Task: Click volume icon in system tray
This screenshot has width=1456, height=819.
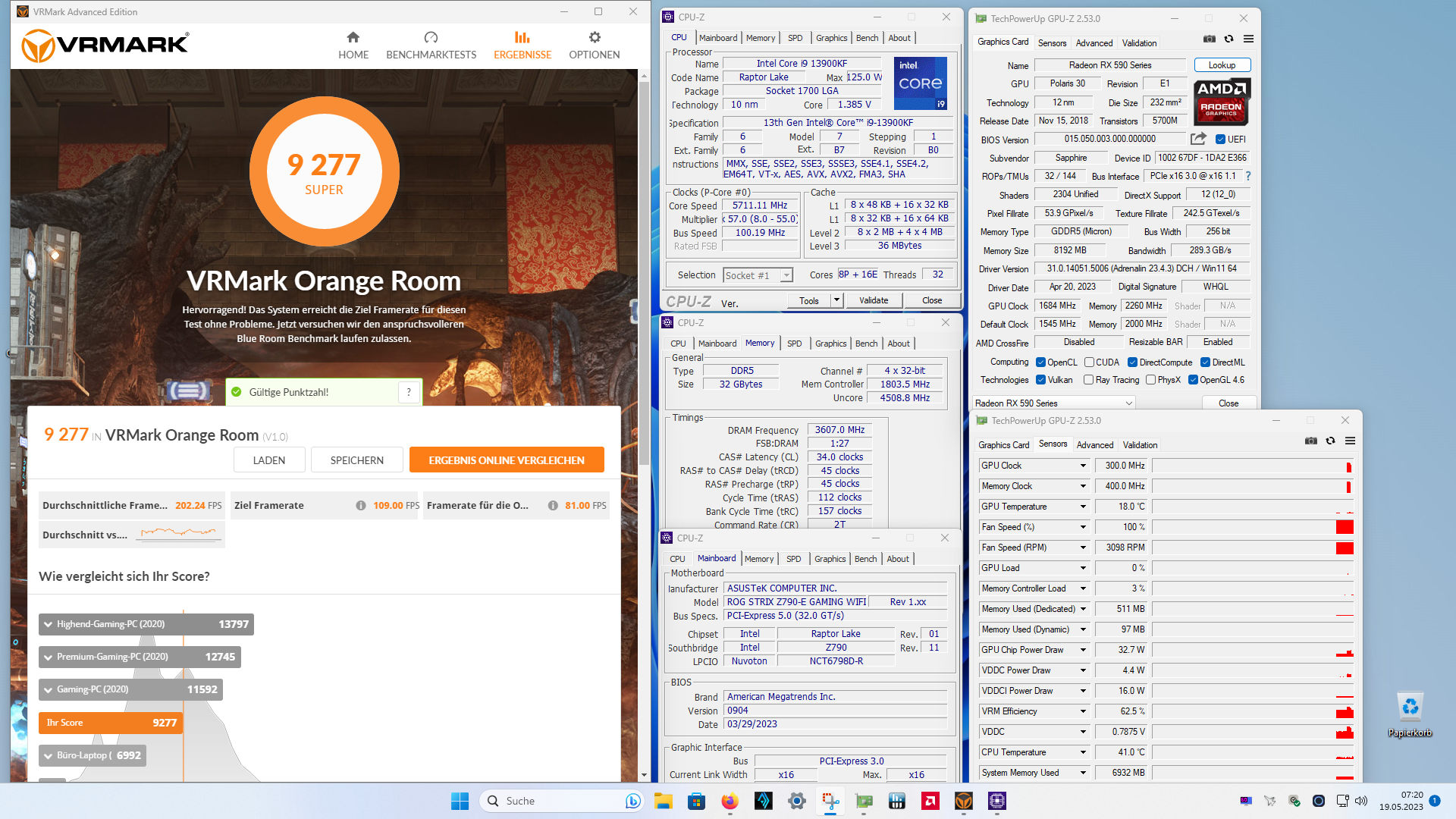Action: [1361, 801]
